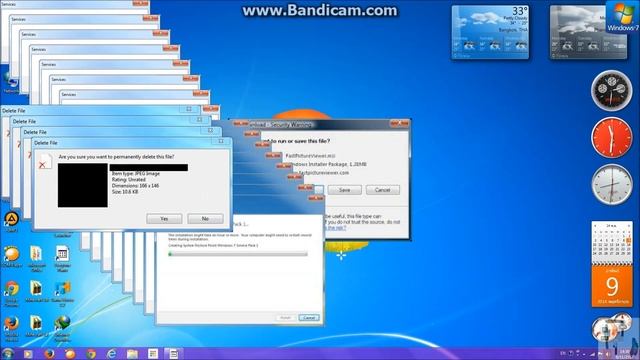Launch Windows Media Player from taskbar

[x=28, y=354]
